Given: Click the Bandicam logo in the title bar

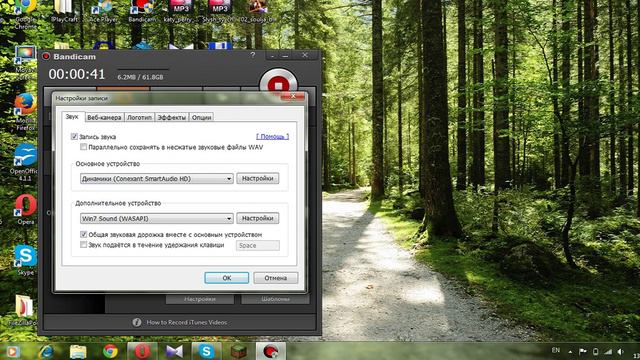Looking at the screenshot, I should tap(46, 56).
